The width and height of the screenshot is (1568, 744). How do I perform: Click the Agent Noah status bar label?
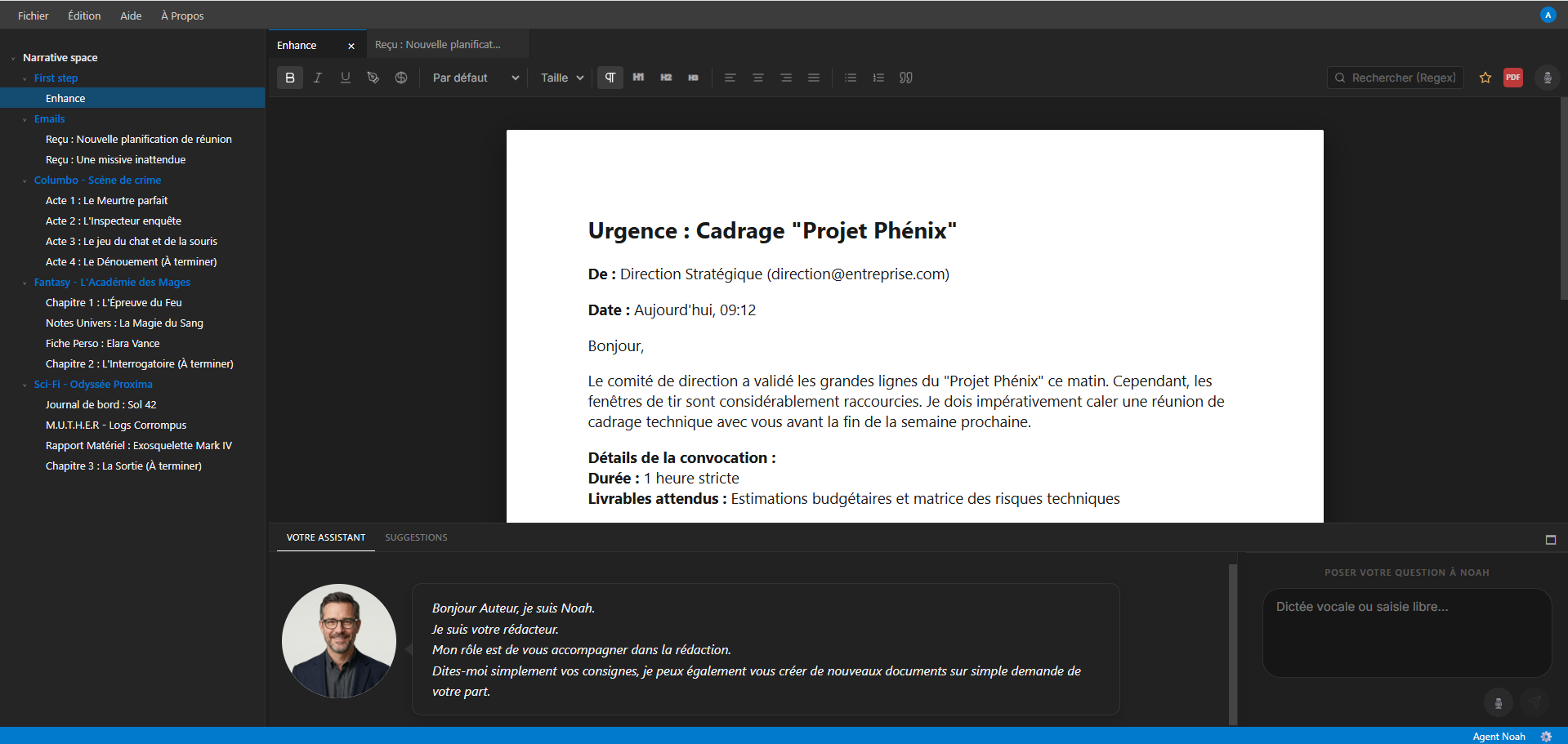[x=1499, y=736]
